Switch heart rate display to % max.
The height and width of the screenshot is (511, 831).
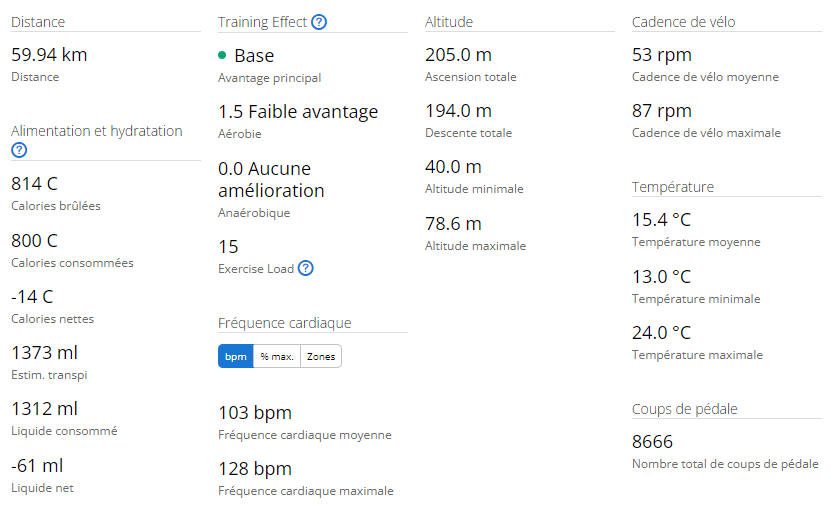point(277,357)
